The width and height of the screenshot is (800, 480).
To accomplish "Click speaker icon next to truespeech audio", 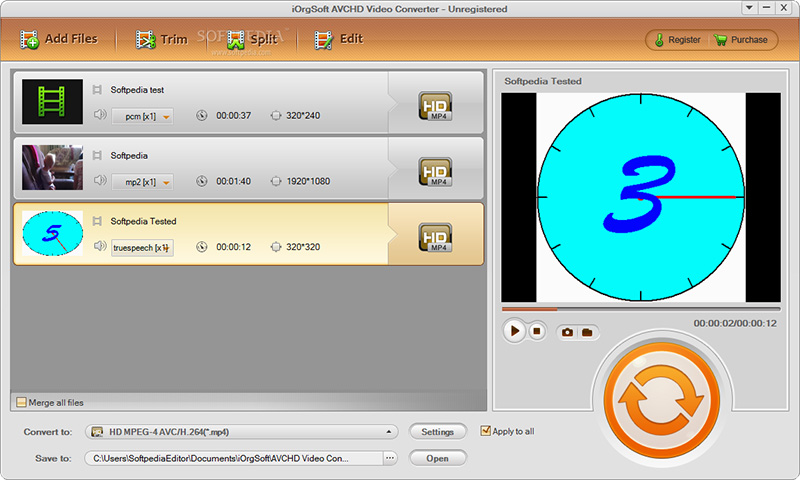I will pyautogui.click(x=99, y=246).
